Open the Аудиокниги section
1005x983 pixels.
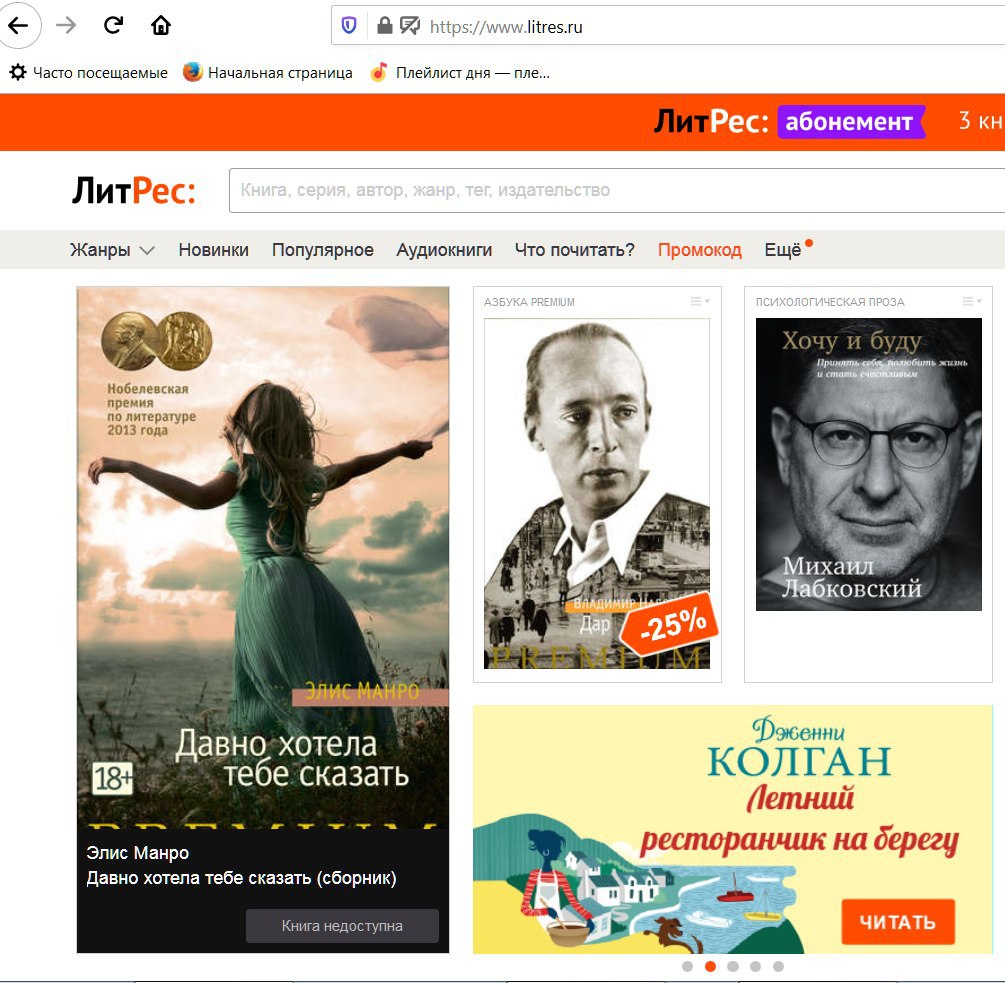pyautogui.click(x=444, y=250)
